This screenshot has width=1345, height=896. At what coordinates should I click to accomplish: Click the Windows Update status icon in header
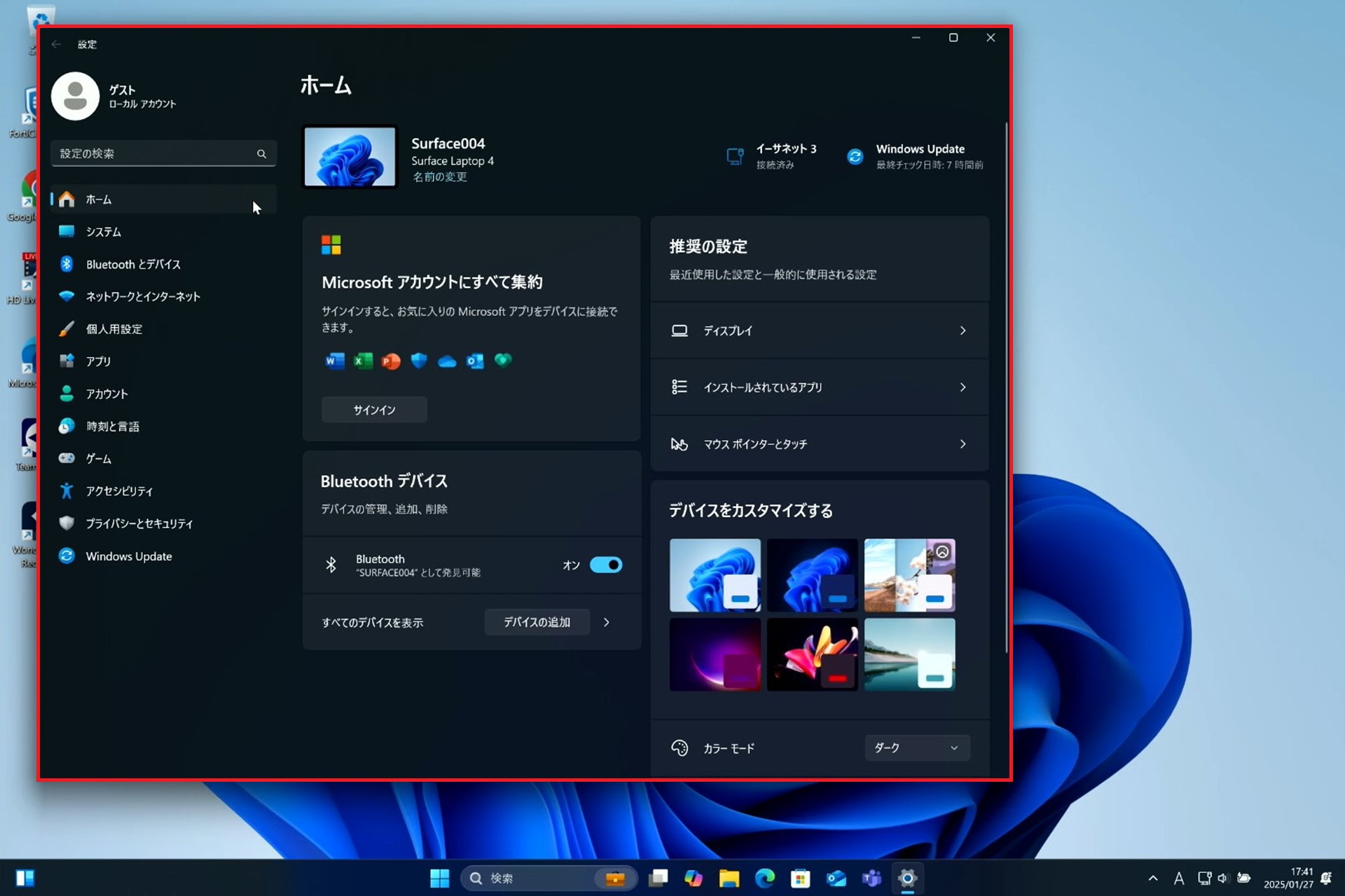(x=855, y=156)
